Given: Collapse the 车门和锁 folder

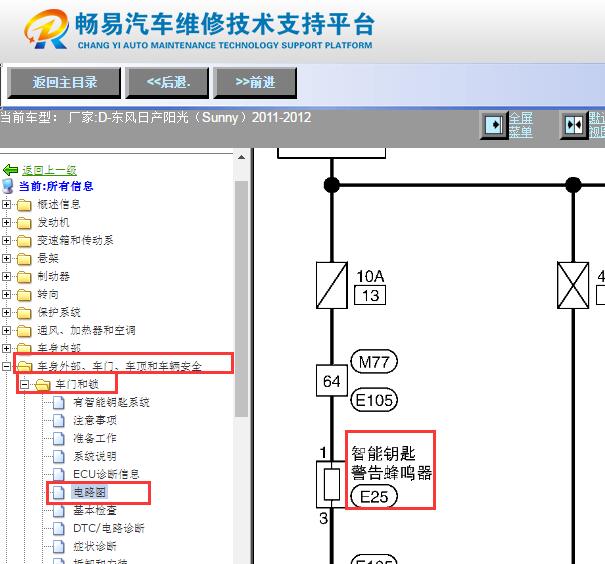Looking at the screenshot, I should (x=24, y=384).
